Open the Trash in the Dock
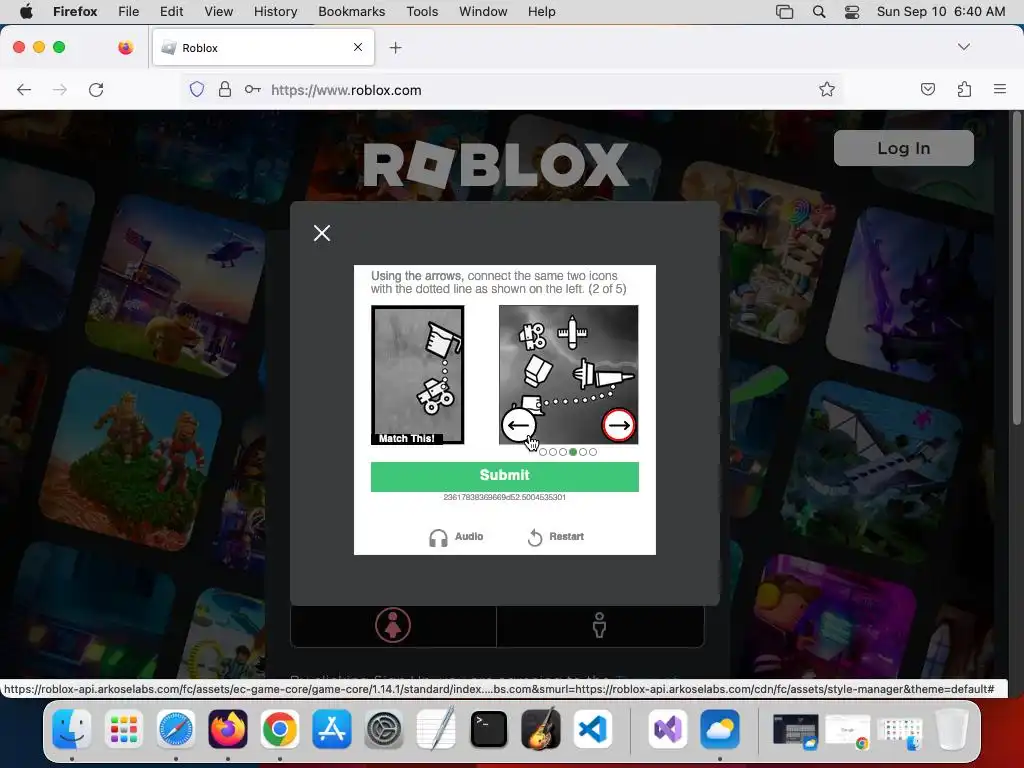Image resolution: width=1024 pixels, height=768 pixels. 952,729
